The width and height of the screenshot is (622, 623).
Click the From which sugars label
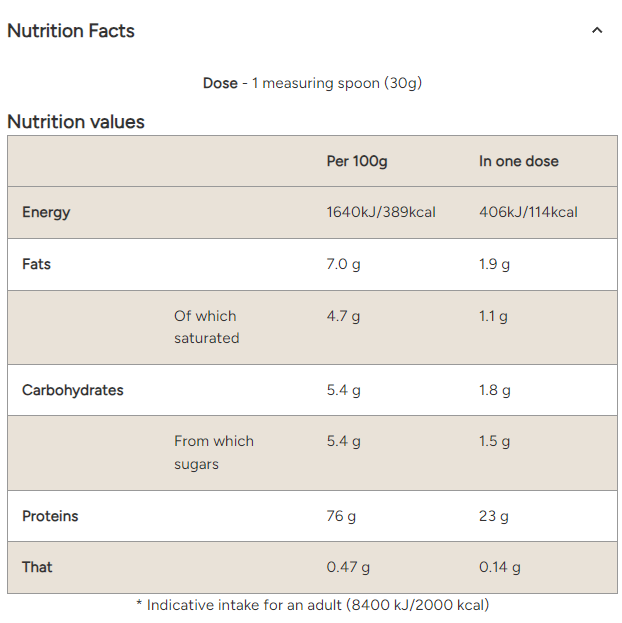tap(213, 452)
